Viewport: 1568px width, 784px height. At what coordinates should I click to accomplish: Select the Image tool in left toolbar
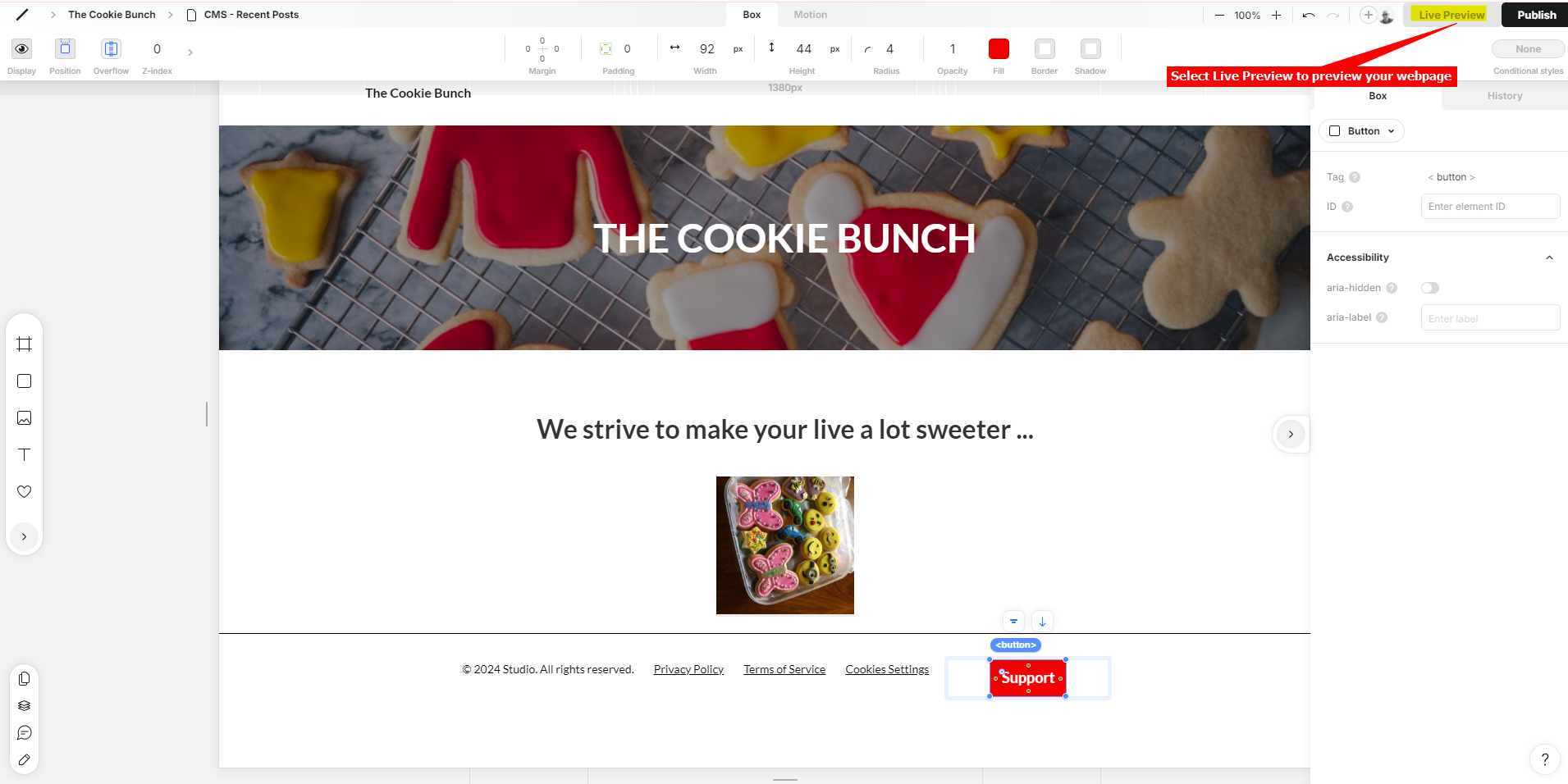pyautogui.click(x=25, y=418)
